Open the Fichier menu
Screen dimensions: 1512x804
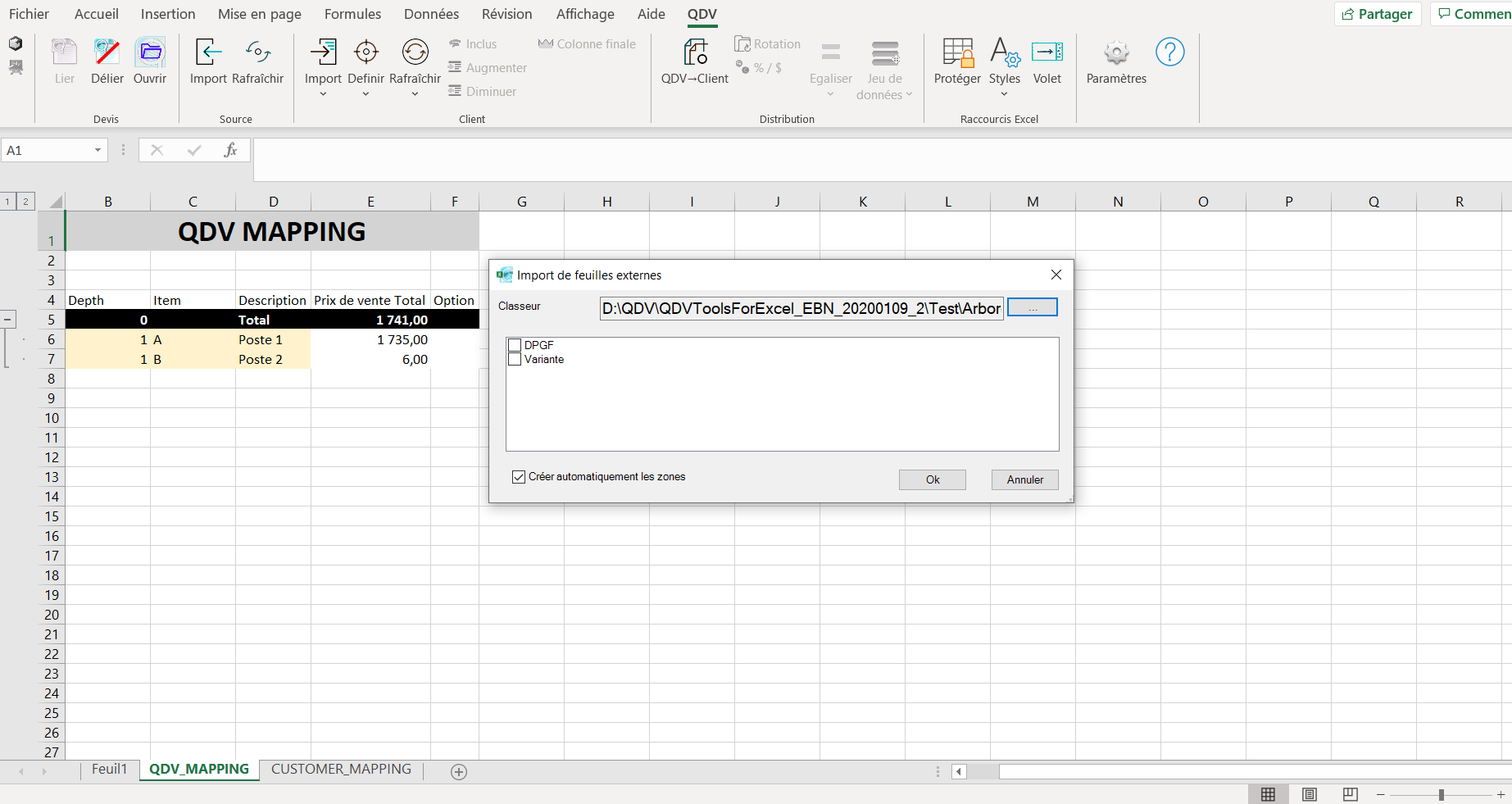click(x=29, y=14)
